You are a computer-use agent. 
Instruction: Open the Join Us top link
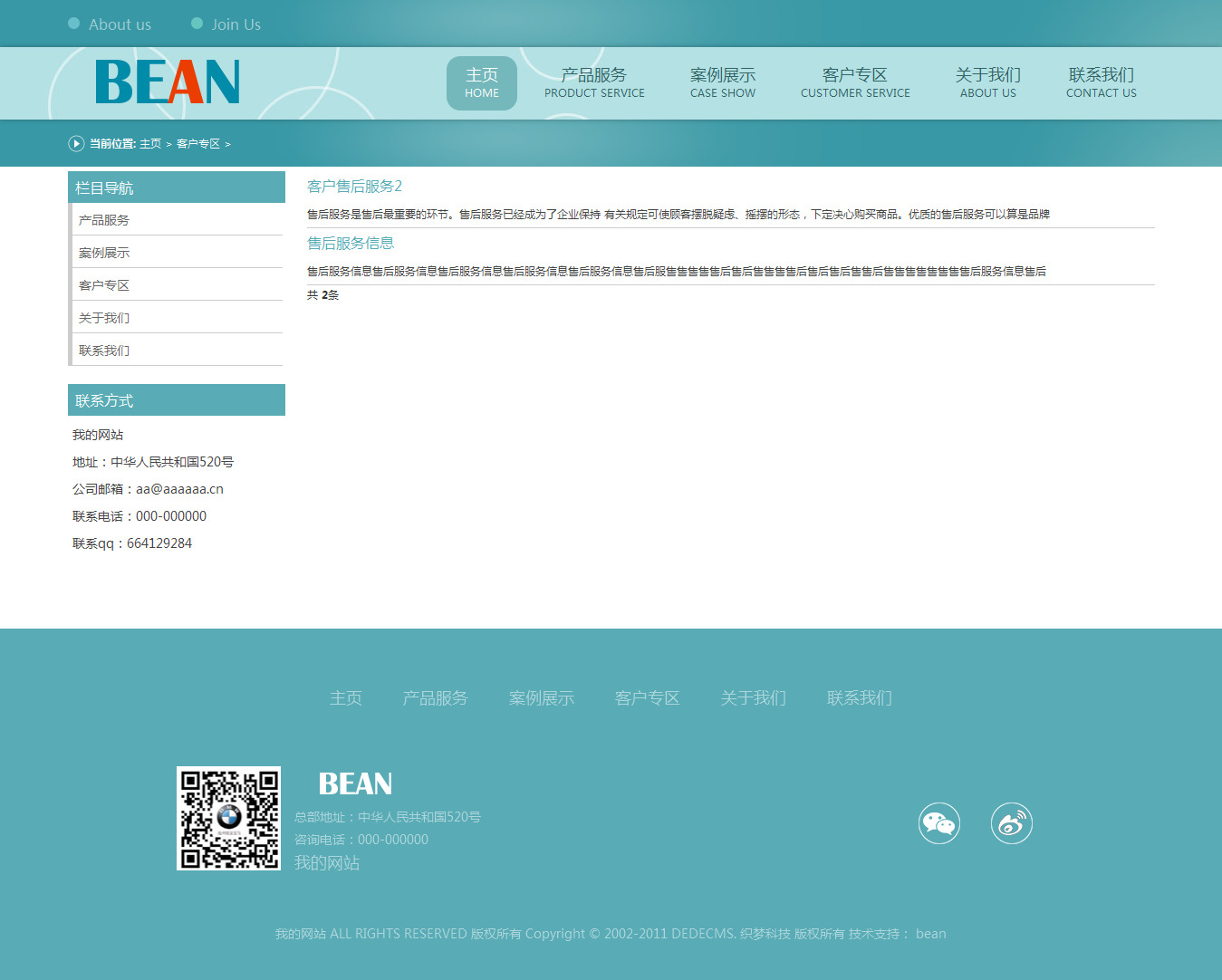(236, 24)
